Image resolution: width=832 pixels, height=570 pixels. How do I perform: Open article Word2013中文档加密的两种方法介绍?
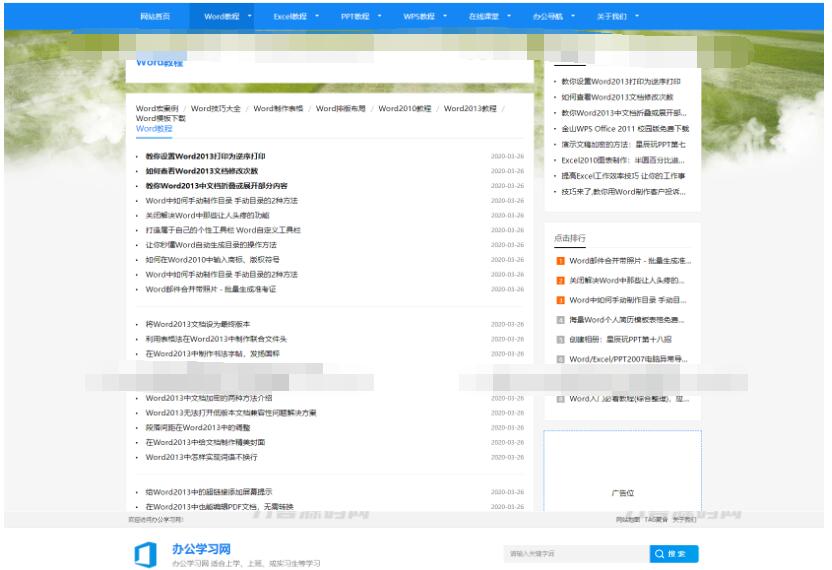click(x=209, y=398)
